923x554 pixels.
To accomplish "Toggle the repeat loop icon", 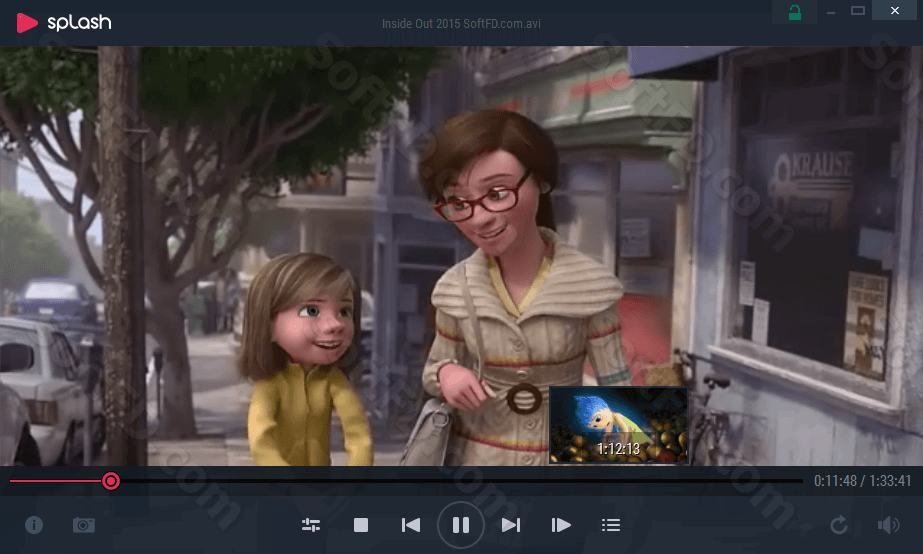I will pyautogui.click(x=839, y=525).
